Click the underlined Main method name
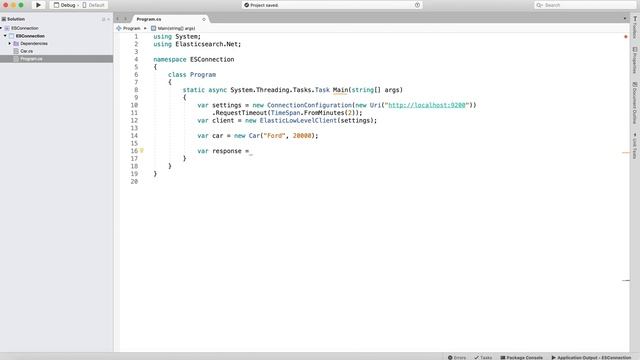640x360 pixels. tap(340, 90)
